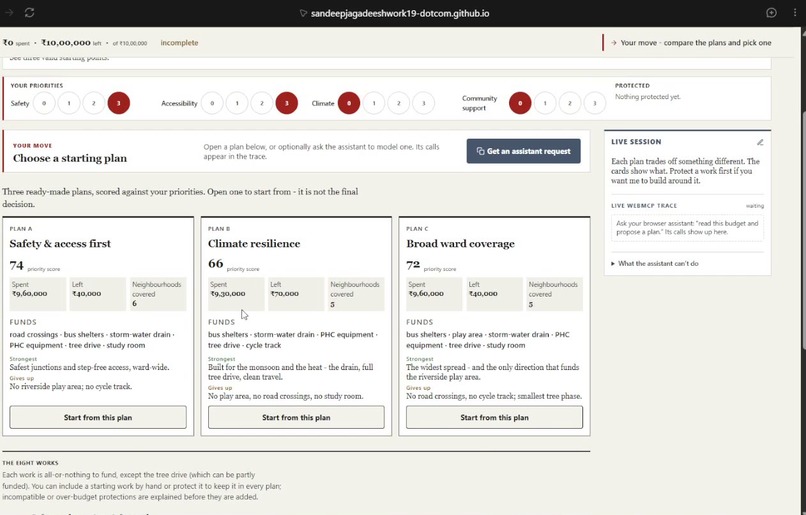The image size is (806, 515).
Task: Click the ₹10,00,000 left amount
Action: 66,43
